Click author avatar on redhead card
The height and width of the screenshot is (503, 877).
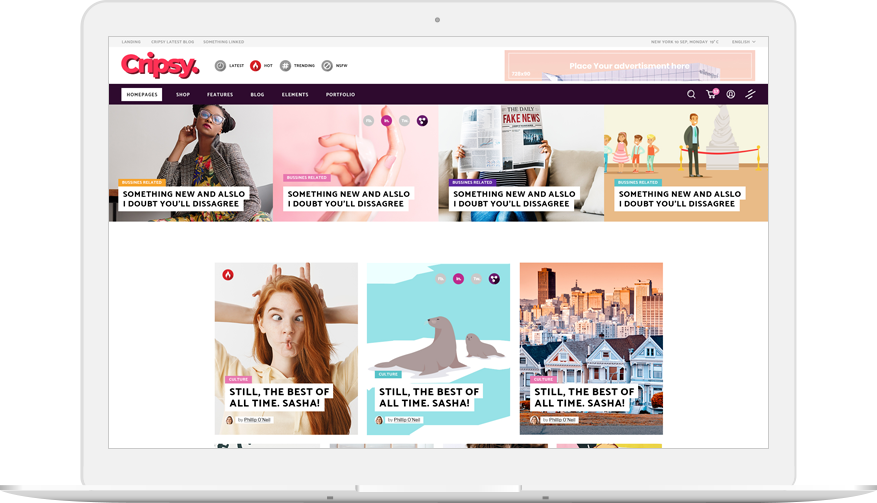click(229, 420)
